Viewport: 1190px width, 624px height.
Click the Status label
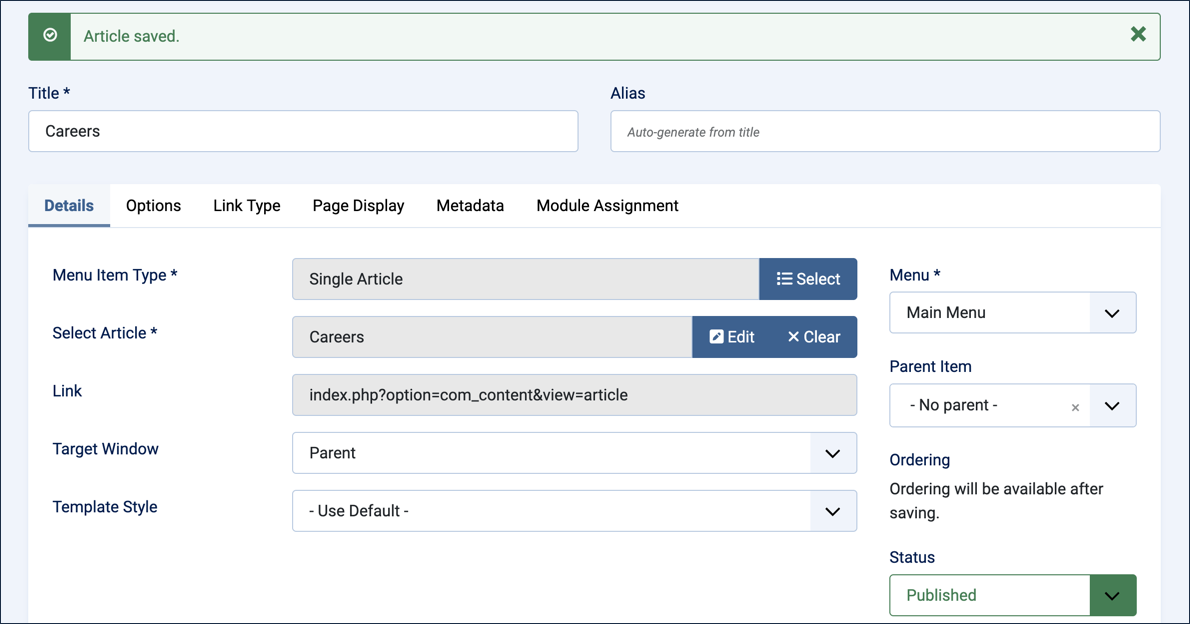912,557
